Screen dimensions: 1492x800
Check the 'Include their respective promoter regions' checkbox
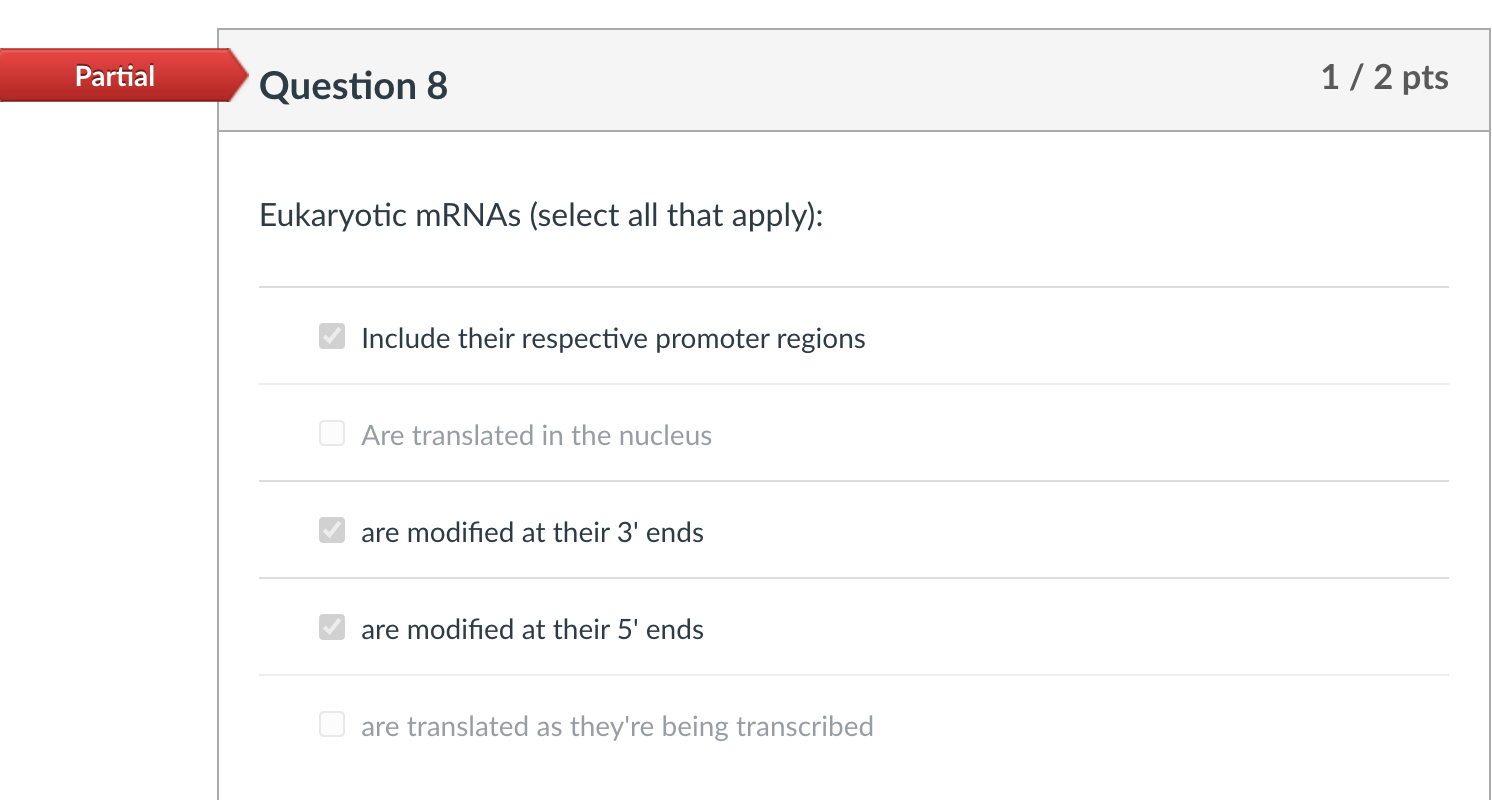click(332, 337)
